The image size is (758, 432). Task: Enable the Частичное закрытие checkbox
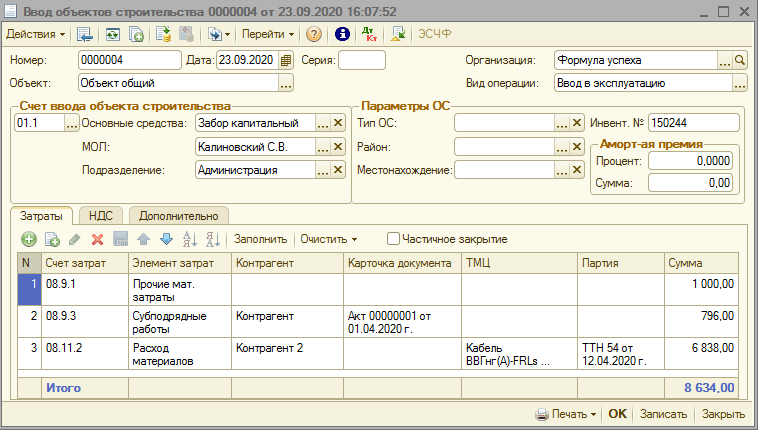(x=393, y=239)
